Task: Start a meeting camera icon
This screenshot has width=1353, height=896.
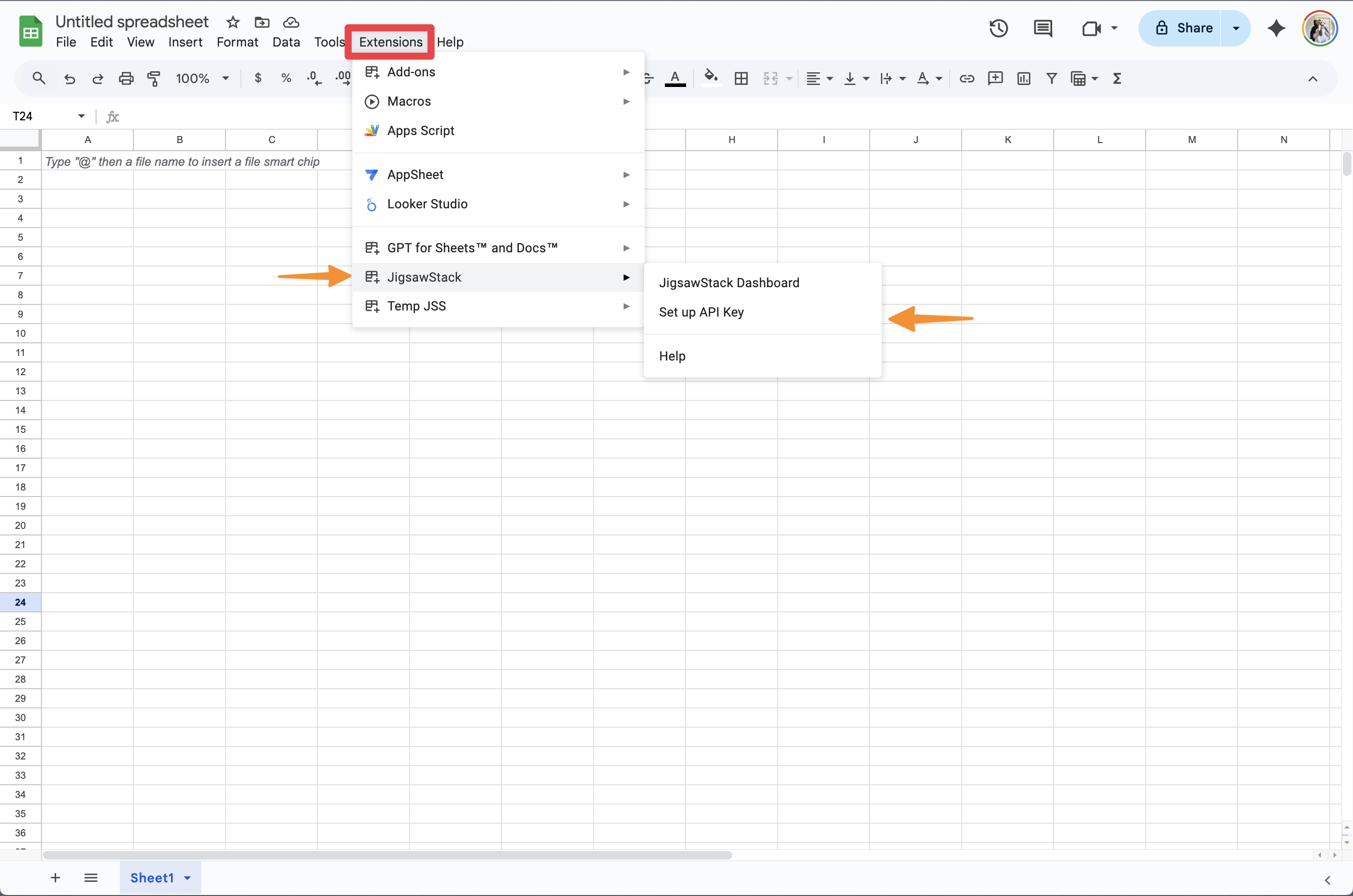Action: click(x=1091, y=28)
